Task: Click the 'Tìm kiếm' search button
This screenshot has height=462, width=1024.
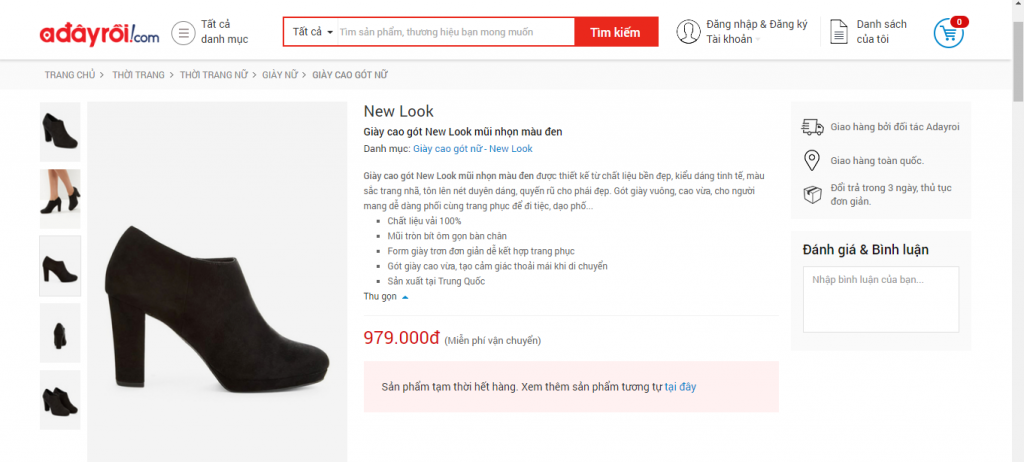Action: [615, 32]
